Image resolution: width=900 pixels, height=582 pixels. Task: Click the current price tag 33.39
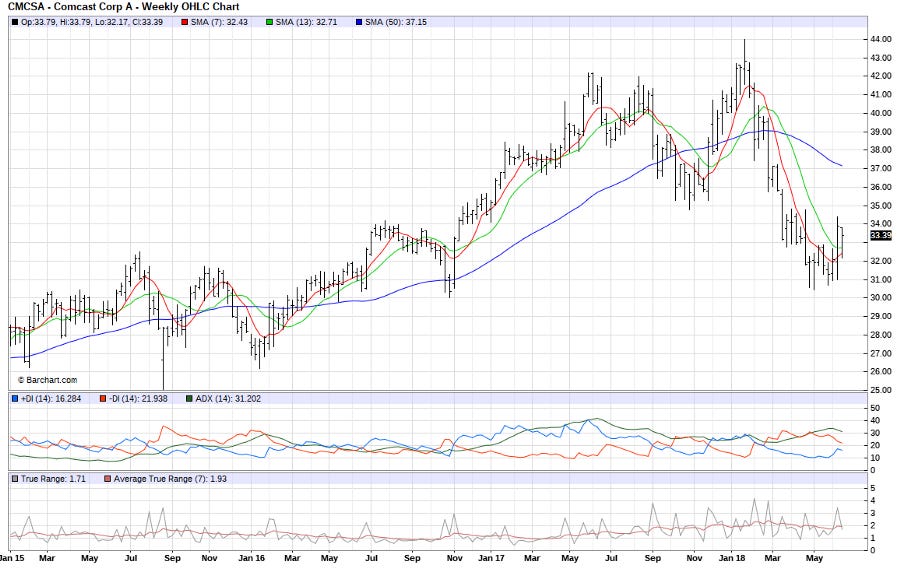point(880,235)
